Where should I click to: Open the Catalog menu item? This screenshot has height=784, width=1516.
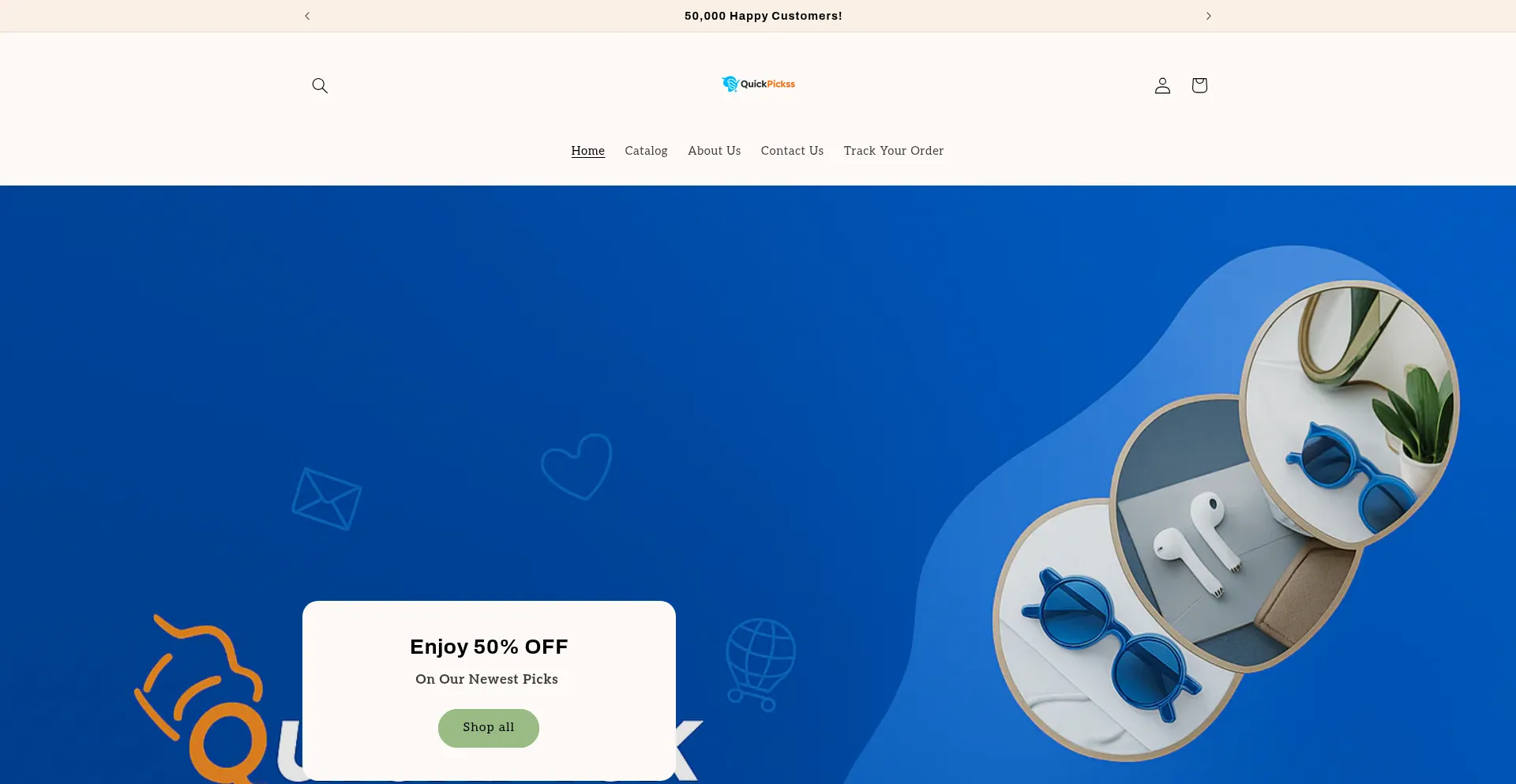coord(646,151)
